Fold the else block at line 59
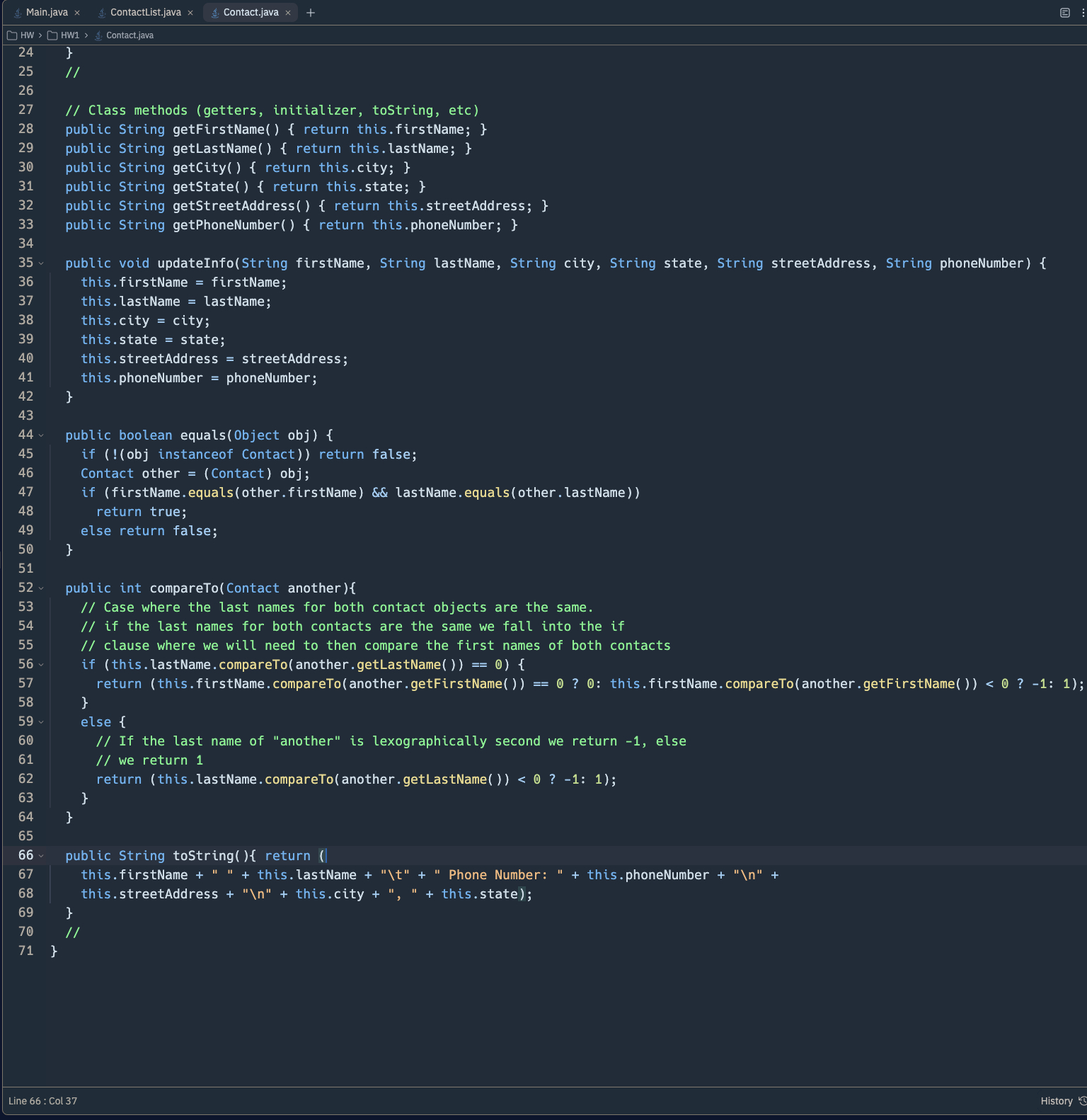Viewport: 1087px width, 1120px height. tap(41, 722)
